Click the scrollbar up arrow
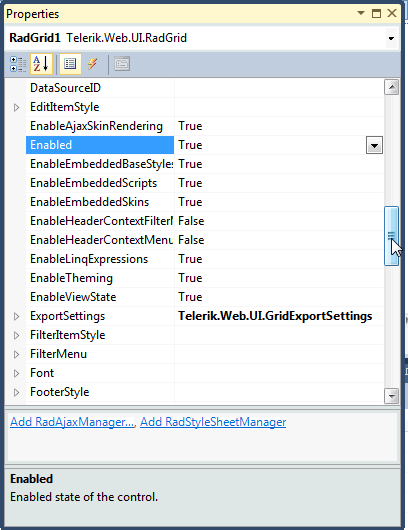 click(x=391, y=87)
